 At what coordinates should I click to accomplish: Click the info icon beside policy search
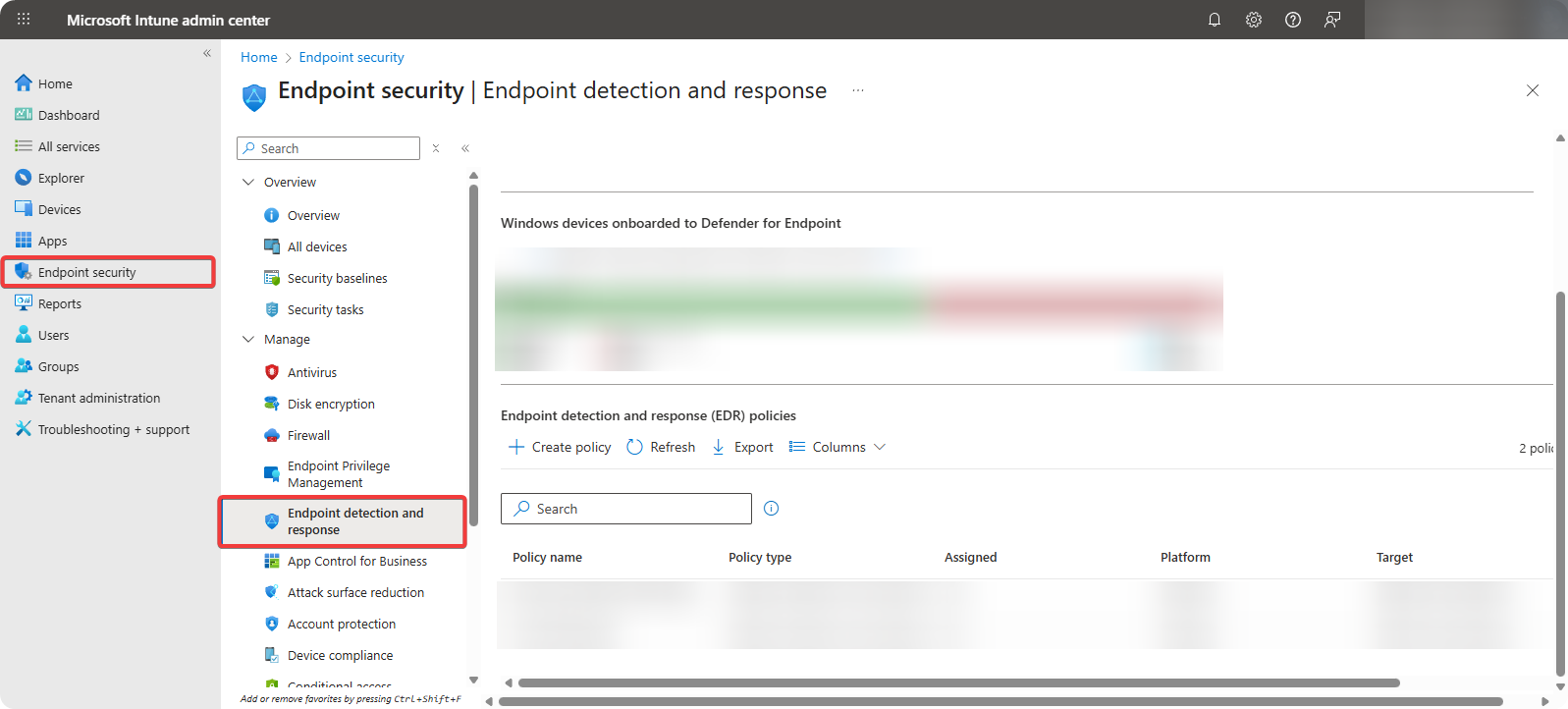pyautogui.click(x=772, y=509)
